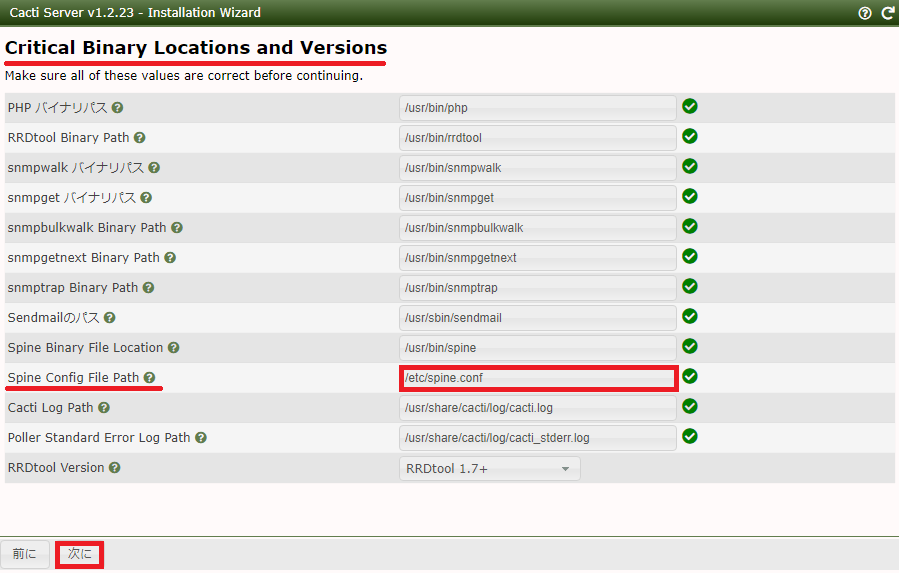Show help for snmpbulkwalk Binary Path

coord(177,228)
